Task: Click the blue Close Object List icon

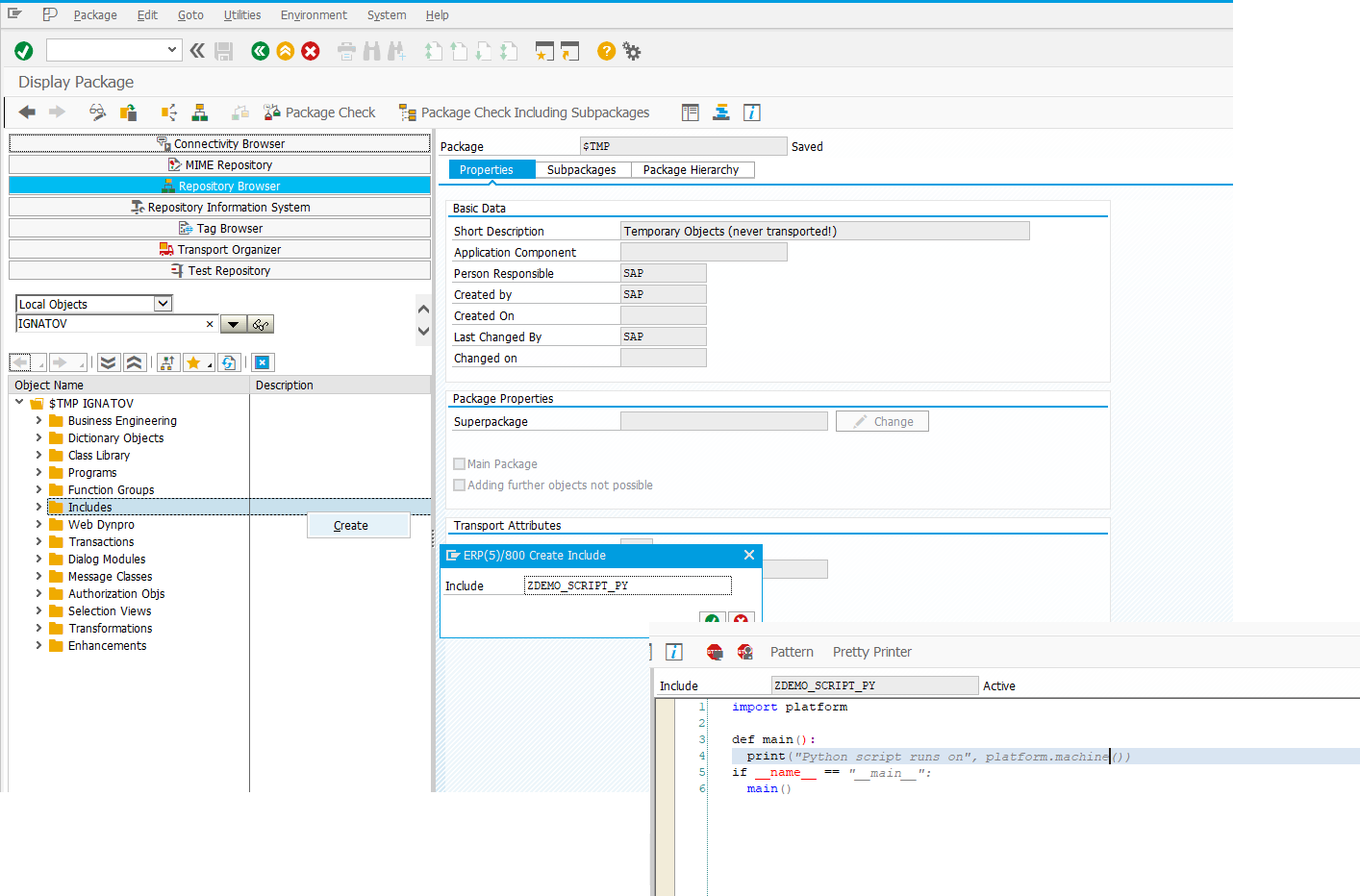Action: tap(263, 362)
